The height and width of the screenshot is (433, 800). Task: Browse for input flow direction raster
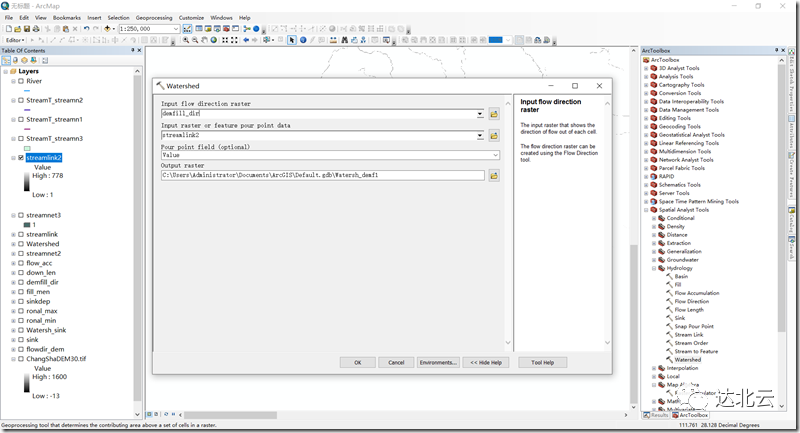(x=494, y=114)
